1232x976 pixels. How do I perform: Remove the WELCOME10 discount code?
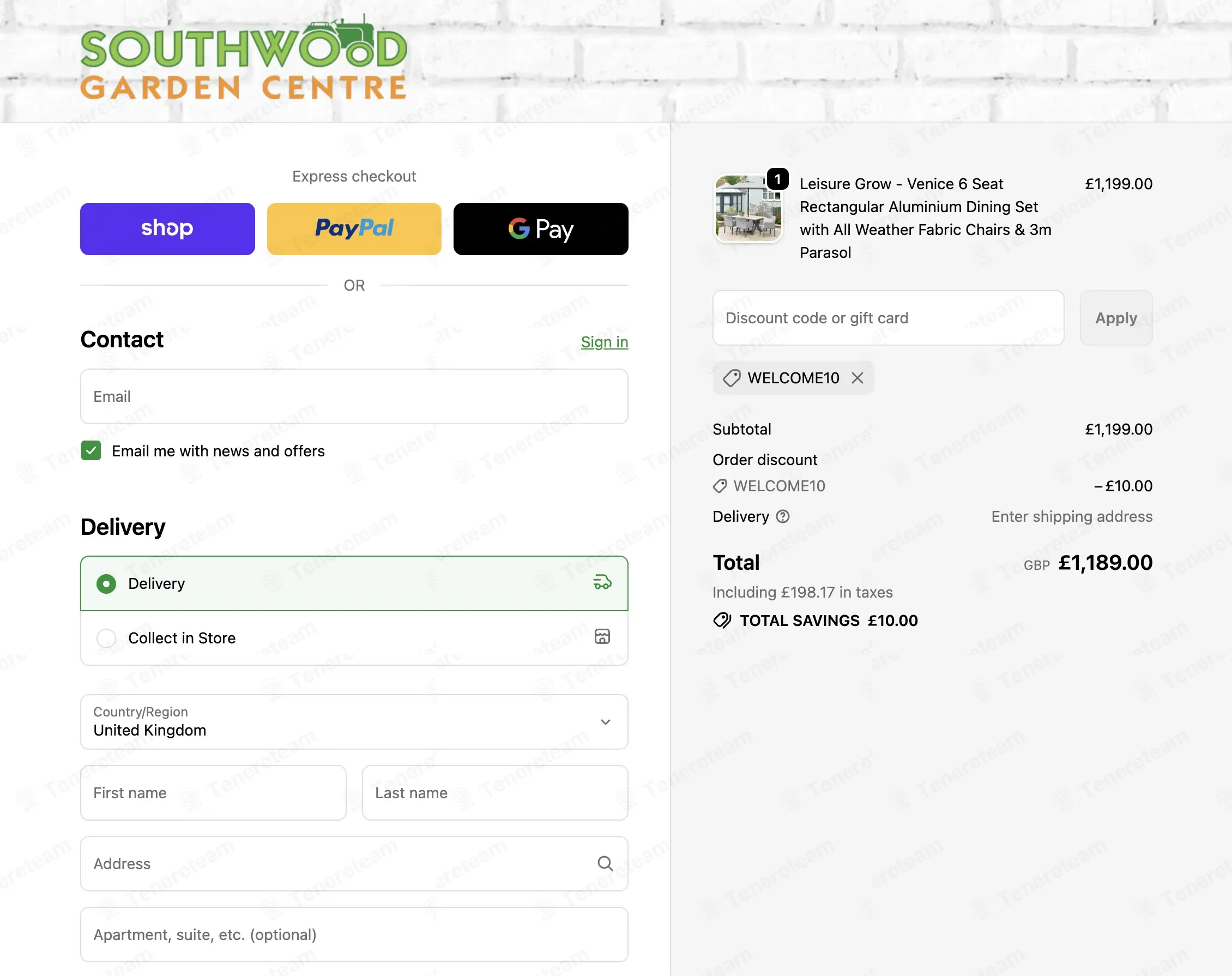(x=857, y=378)
